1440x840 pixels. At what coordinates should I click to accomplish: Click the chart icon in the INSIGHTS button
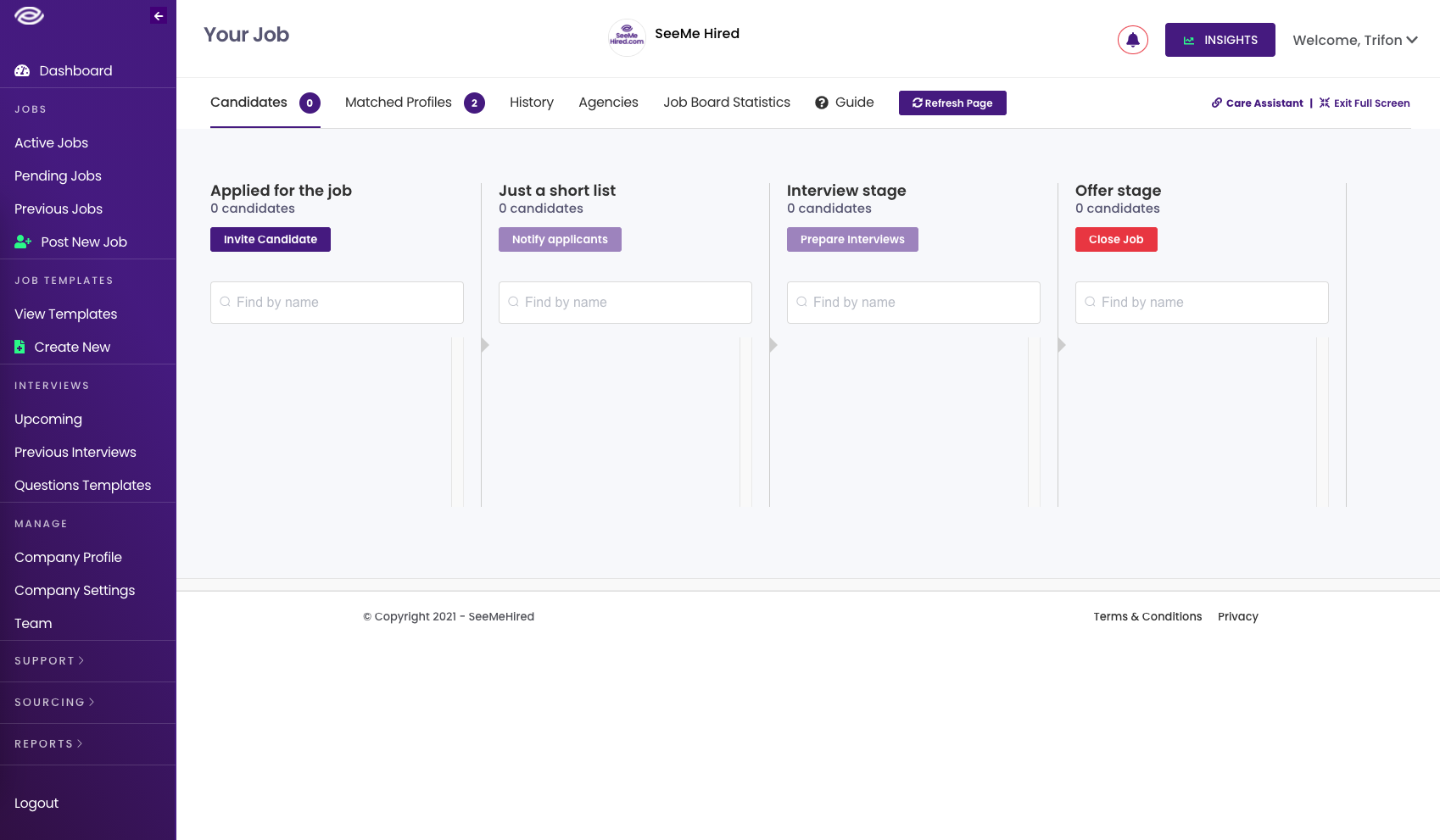click(x=1189, y=40)
